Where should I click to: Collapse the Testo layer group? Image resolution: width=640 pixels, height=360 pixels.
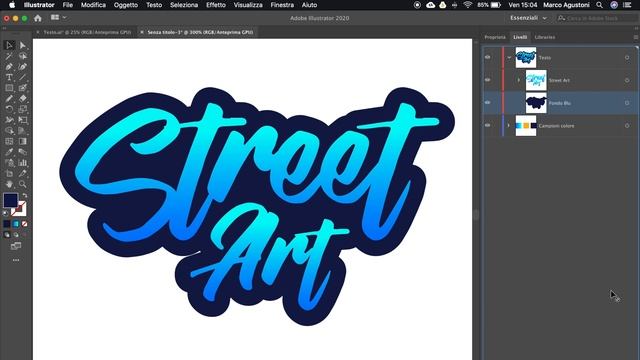click(x=509, y=58)
